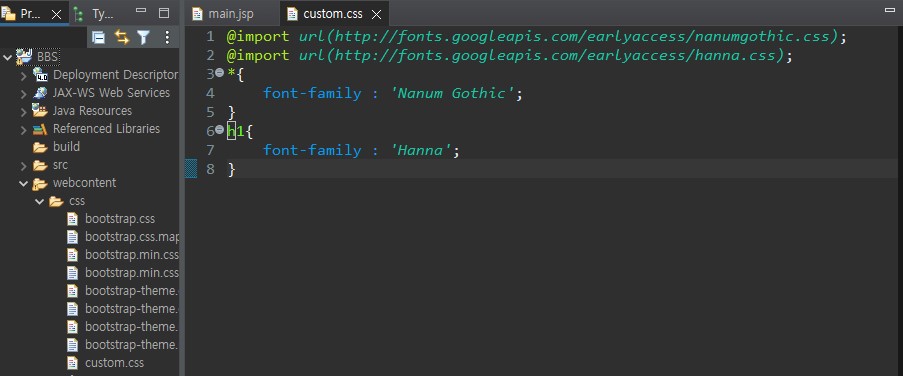Toggle code folding on line 6
The width and height of the screenshot is (903, 376).
pos(219,130)
